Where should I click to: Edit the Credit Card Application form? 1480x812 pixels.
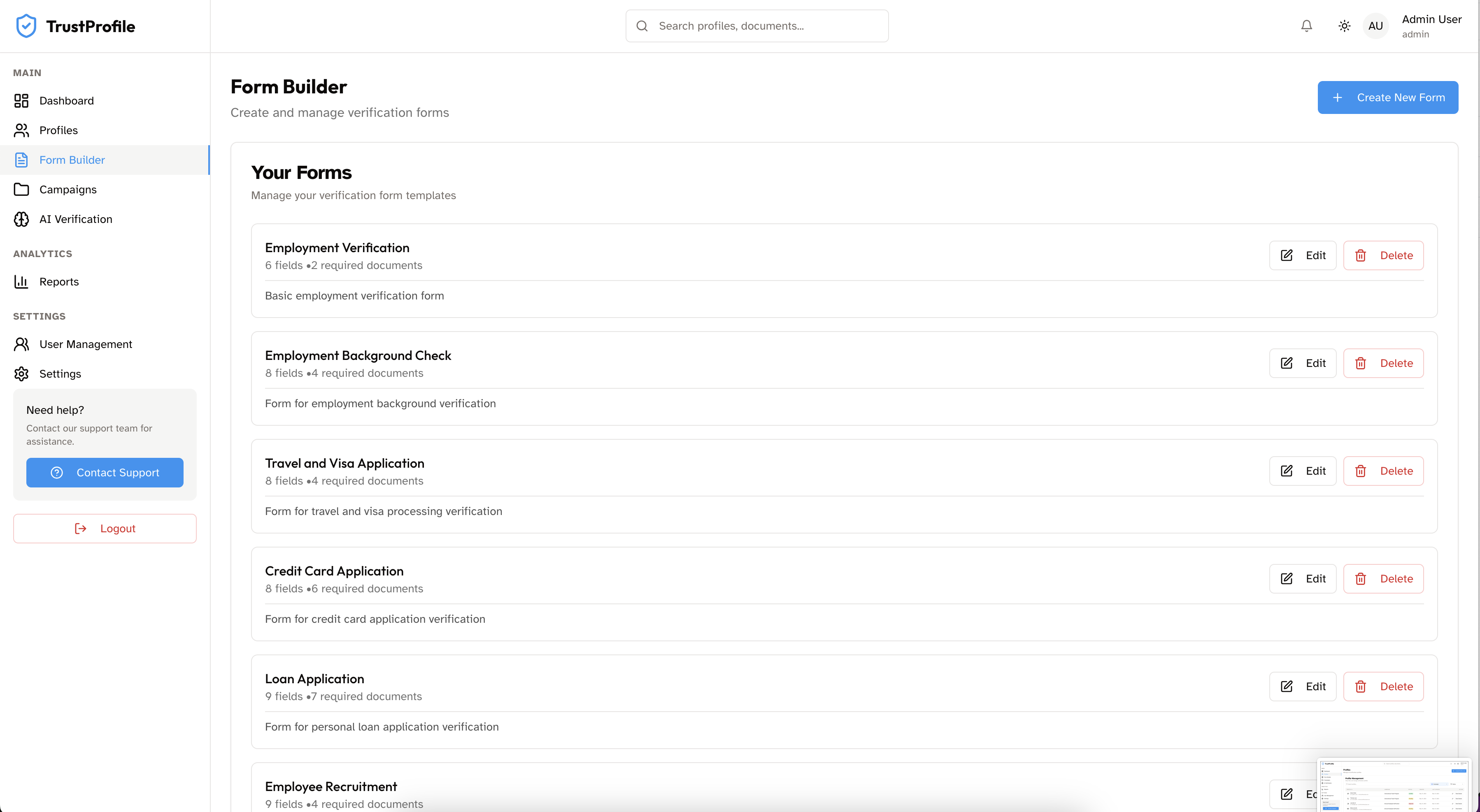tap(1303, 579)
